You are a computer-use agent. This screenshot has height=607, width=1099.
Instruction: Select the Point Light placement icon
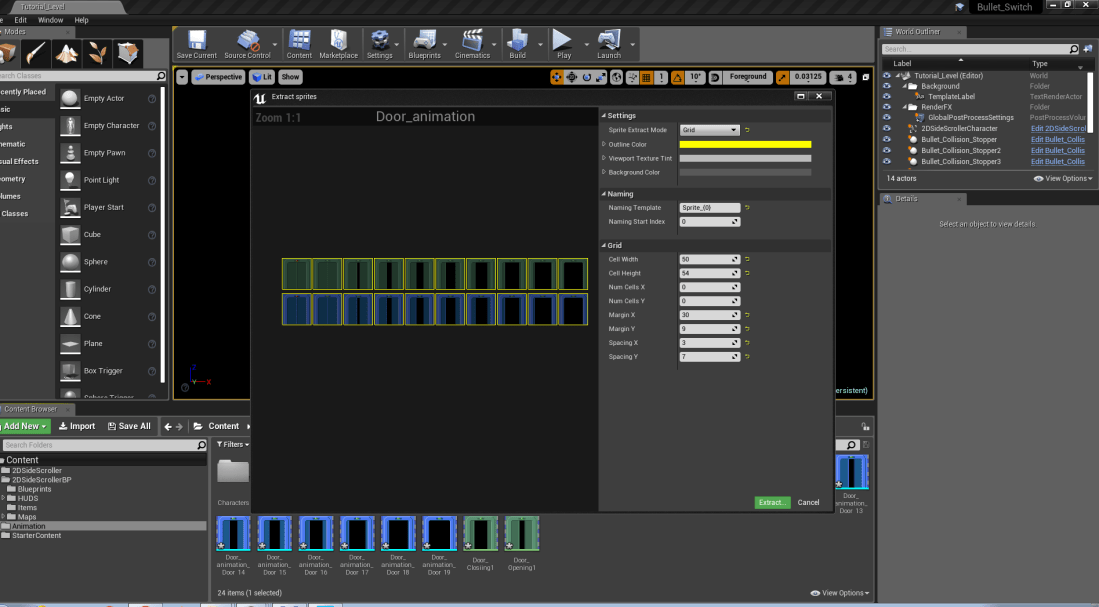(x=70, y=180)
